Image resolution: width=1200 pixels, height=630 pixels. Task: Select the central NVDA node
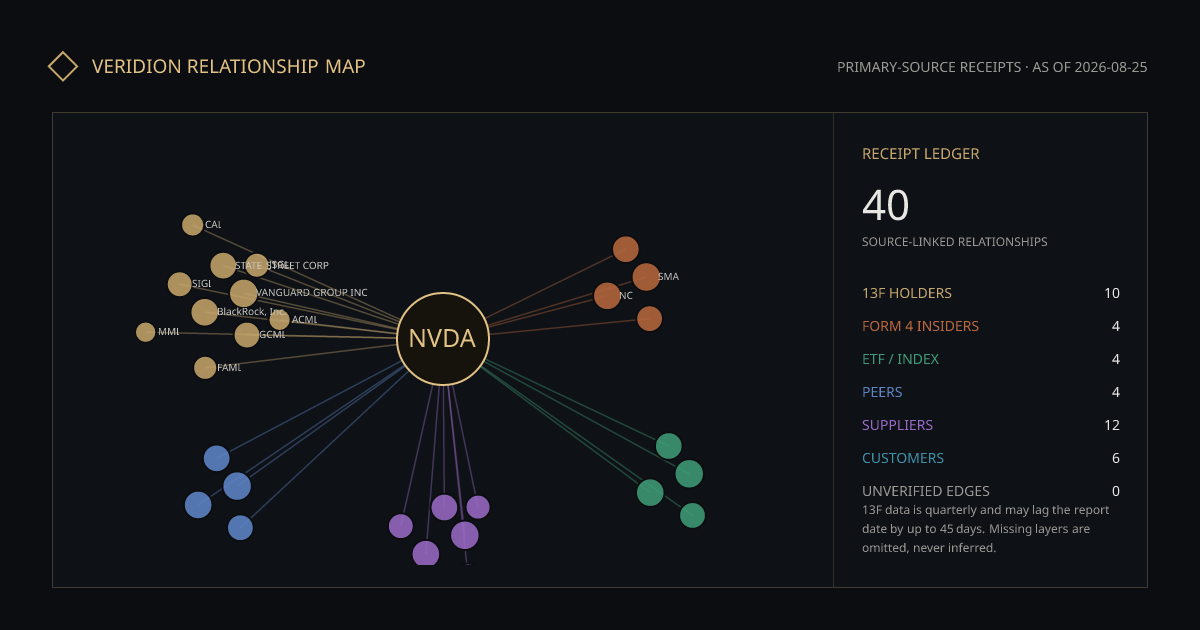point(443,339)
